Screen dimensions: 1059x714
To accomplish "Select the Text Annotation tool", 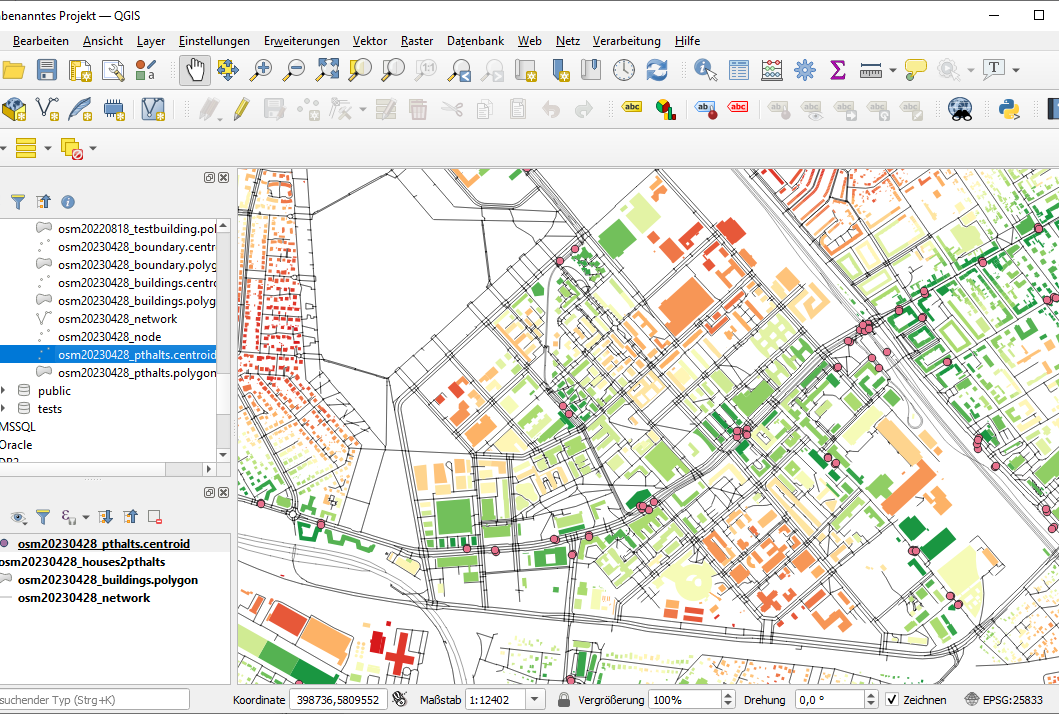I will click(x=994, y=70).
